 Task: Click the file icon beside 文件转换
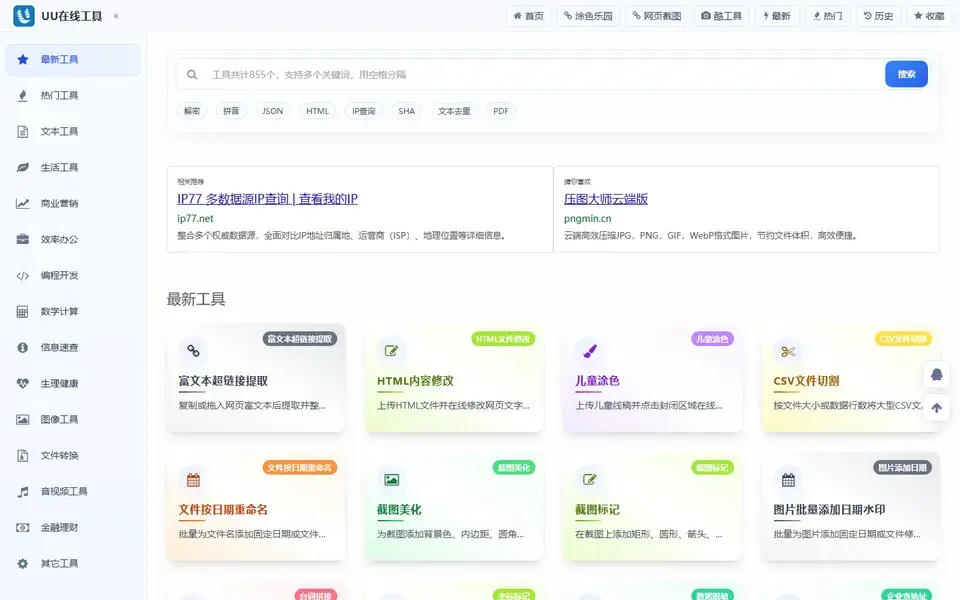pos(23,456)
